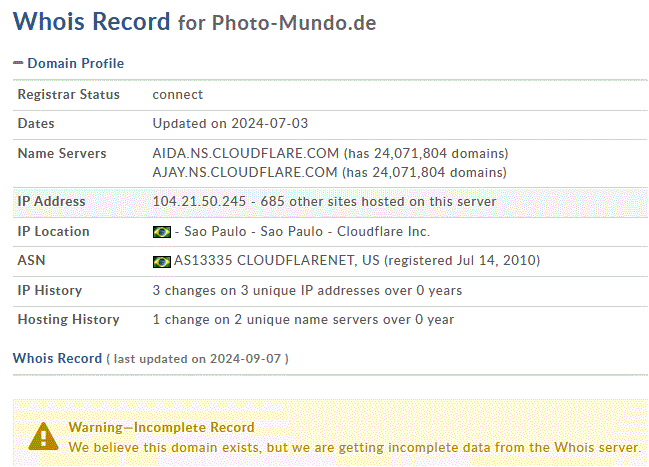The width and height of the screenshot is (649, 467).
Task: Click the 104.21.50.245 IP address
Action: point(199,201)
